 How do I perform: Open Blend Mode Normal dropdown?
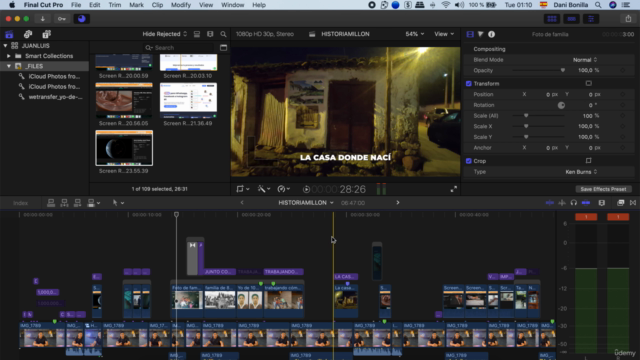point(584,60)
